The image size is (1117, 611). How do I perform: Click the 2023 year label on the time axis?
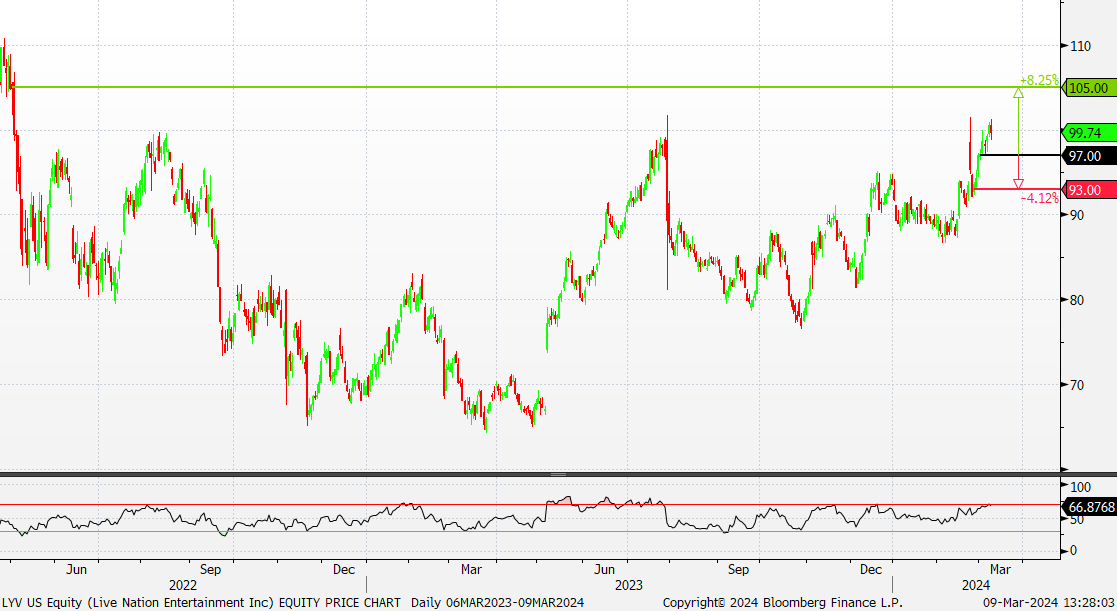[628, 585]
